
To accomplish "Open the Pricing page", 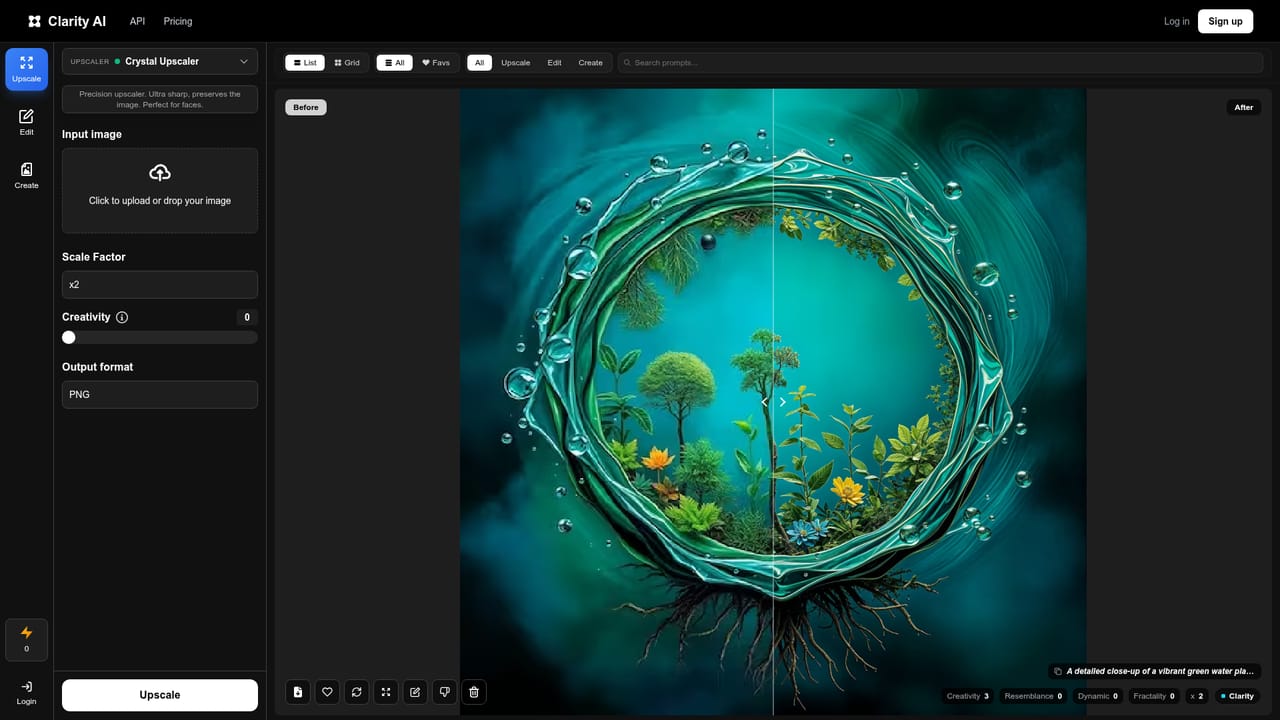I will [178, 21].
